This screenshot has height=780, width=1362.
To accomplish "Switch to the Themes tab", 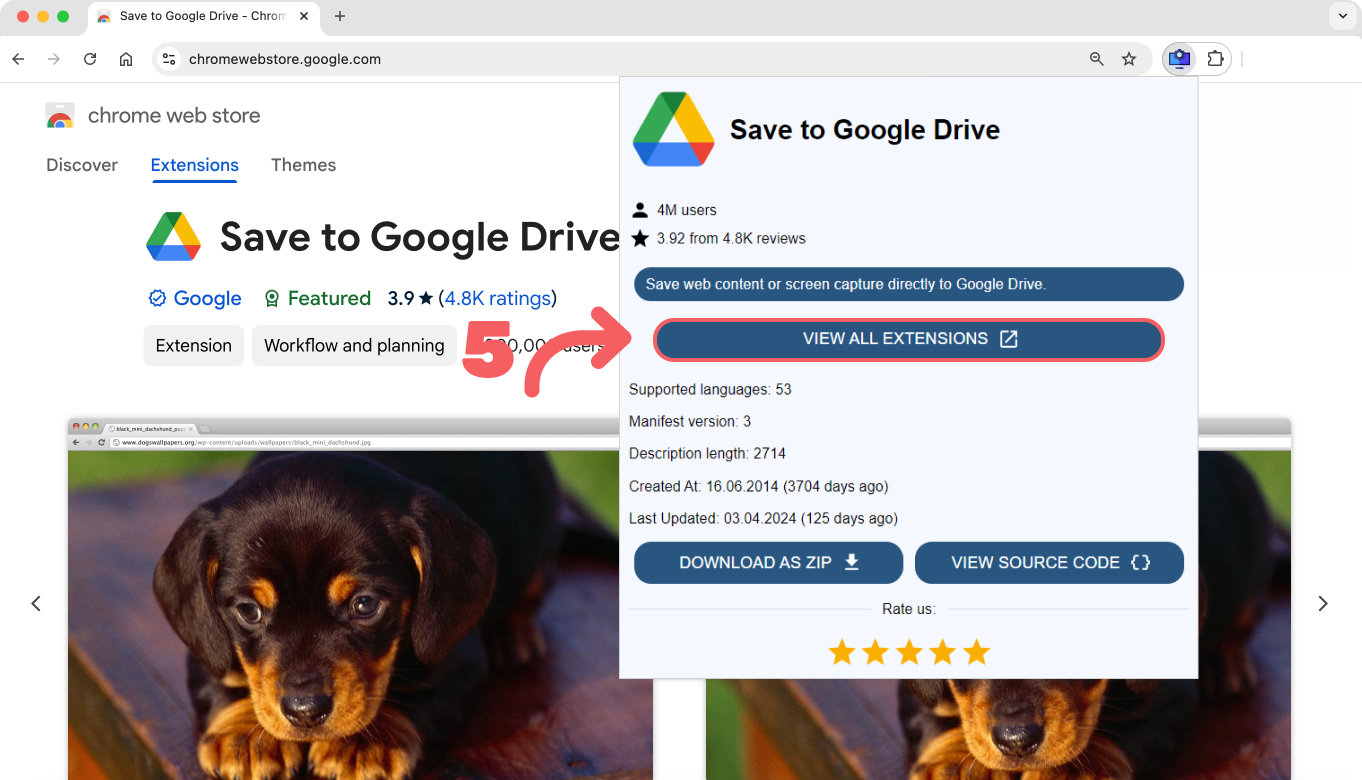I will click(303, 165).
